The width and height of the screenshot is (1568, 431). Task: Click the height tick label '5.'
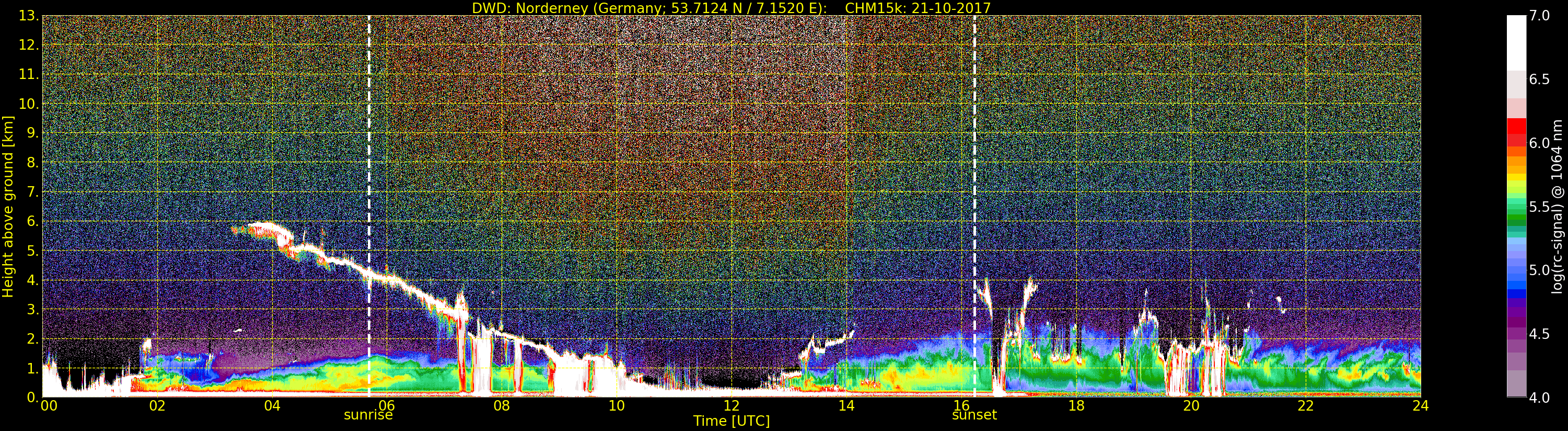[x=33, y=251]
